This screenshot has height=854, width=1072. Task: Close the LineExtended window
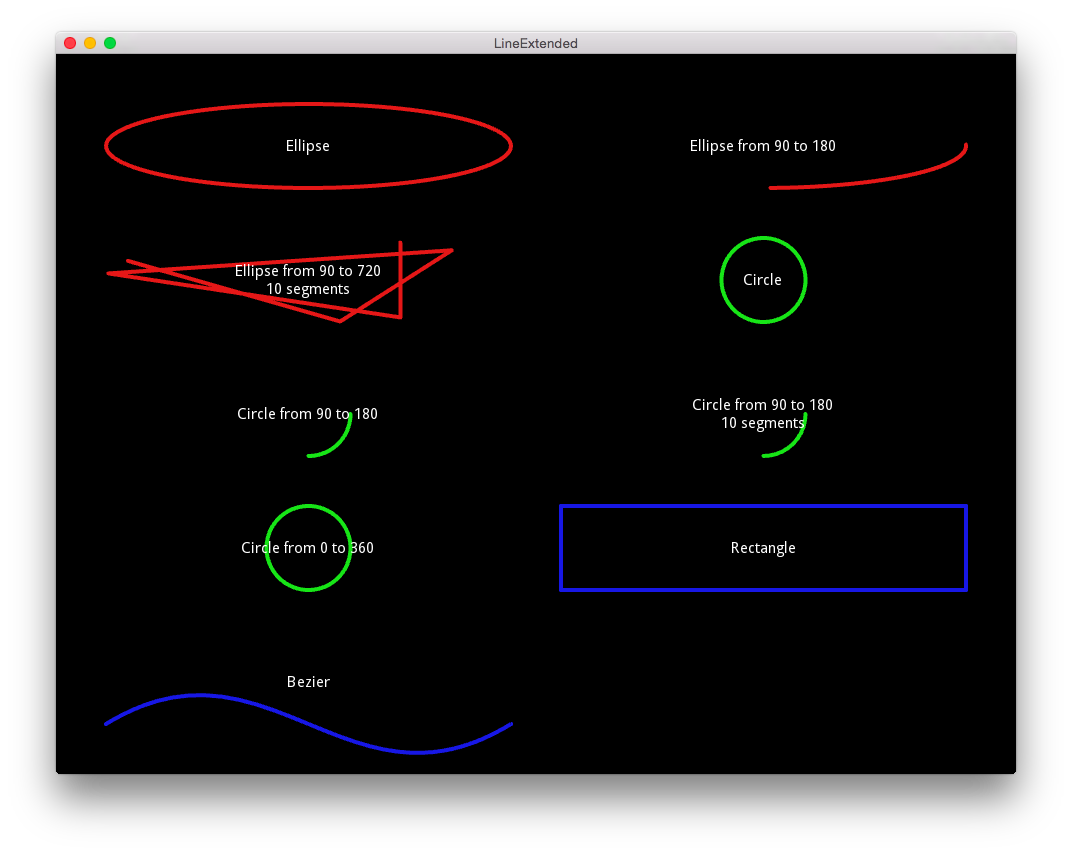click(70, 43)
